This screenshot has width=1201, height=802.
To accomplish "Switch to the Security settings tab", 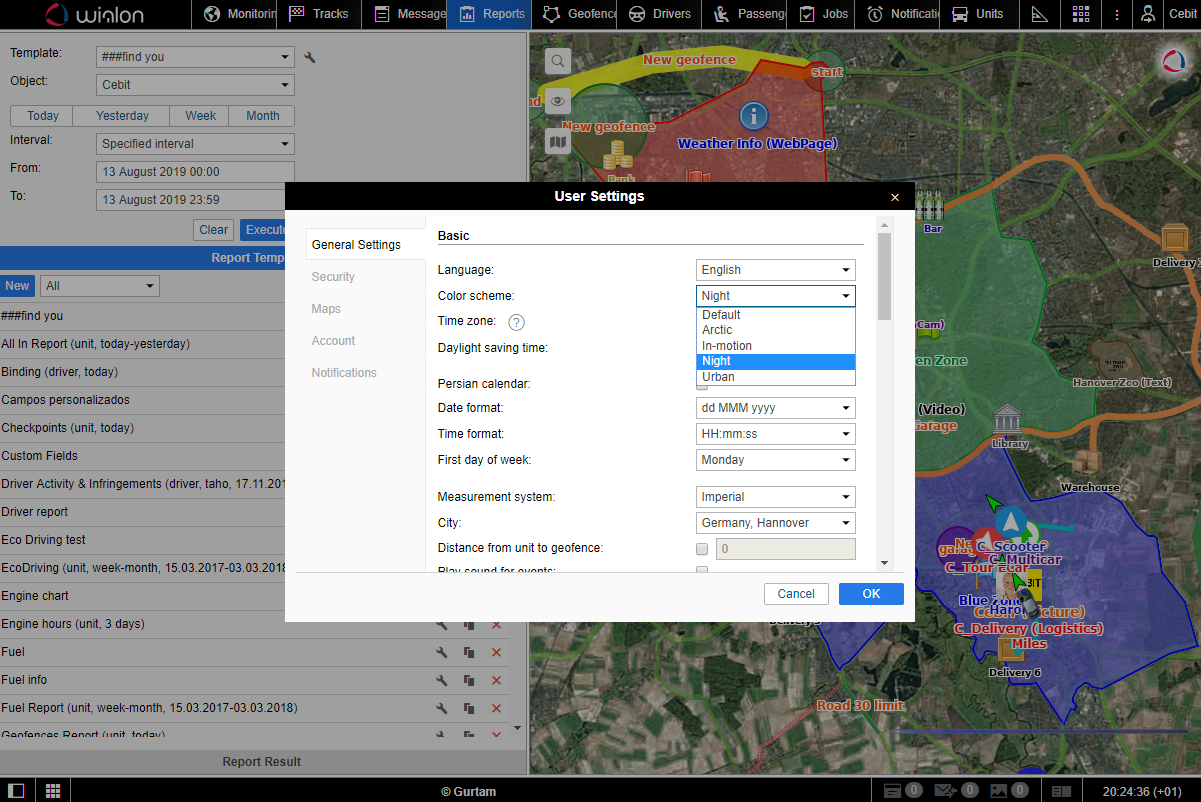I will click(x=333, y=277).
